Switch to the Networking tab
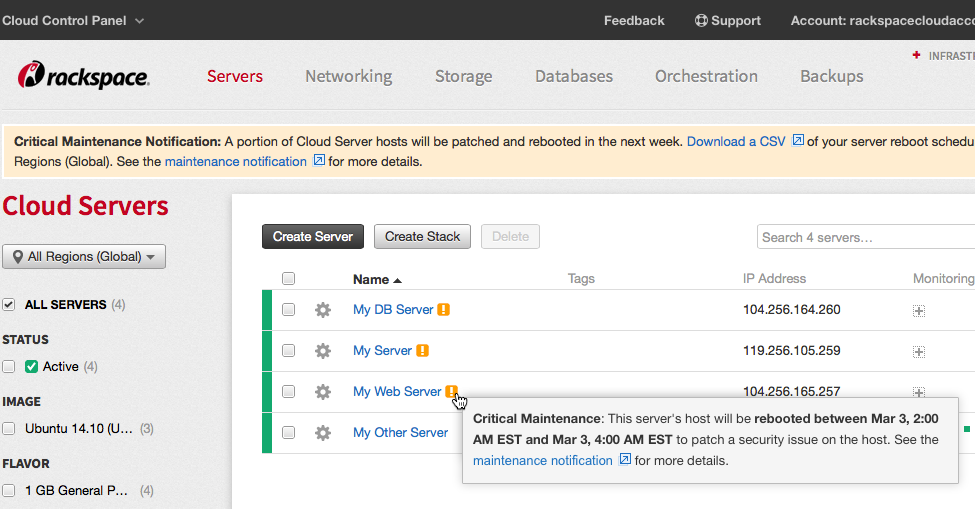The width and height of the screenshot is (975, 509). click(x=348, y=76)
